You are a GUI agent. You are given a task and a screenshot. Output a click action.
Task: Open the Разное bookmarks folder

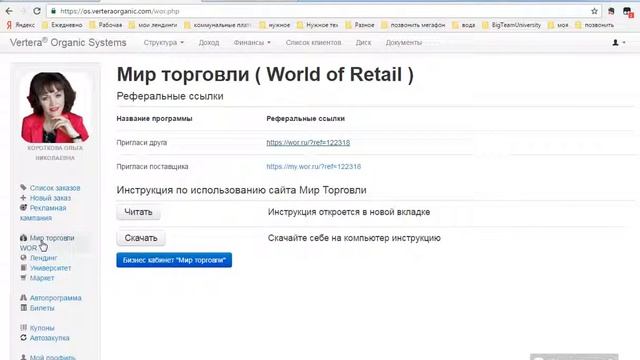[x=360, y=25]
